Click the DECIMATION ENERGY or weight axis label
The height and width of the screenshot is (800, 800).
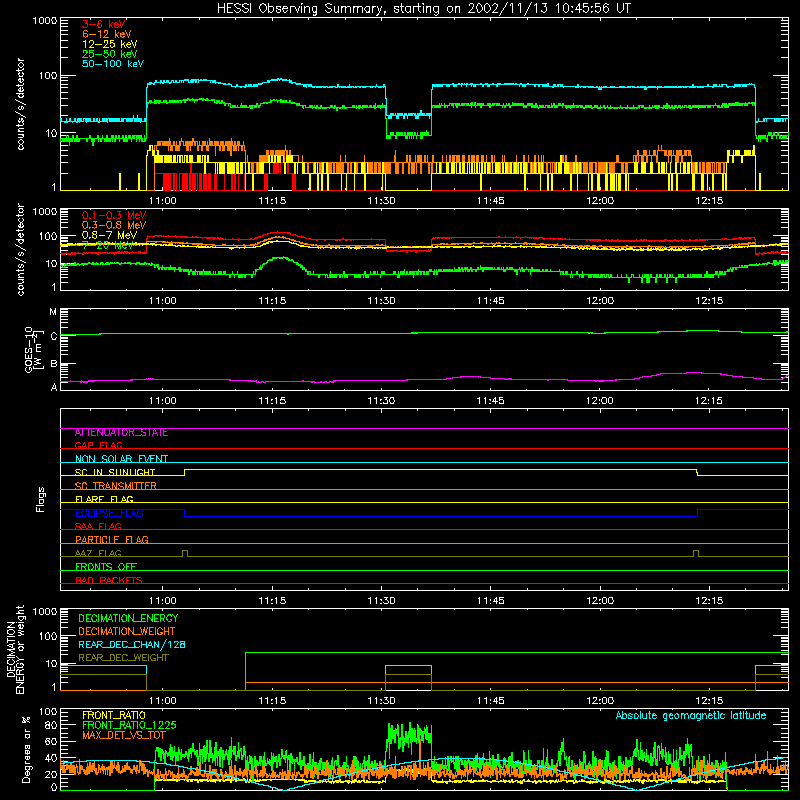15,650
